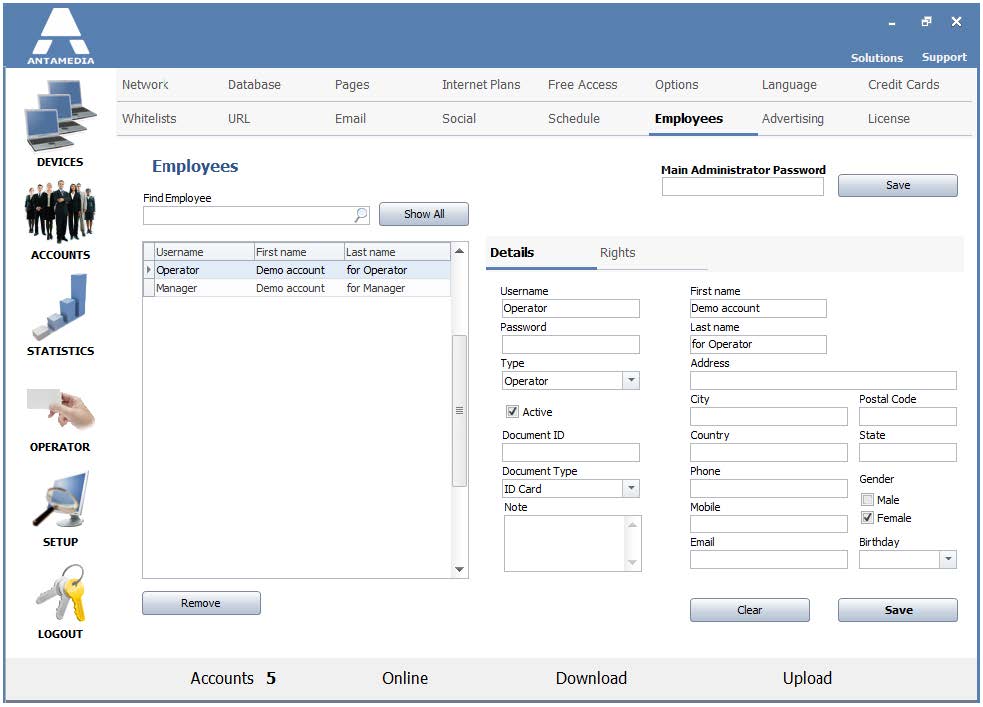Click the Find Employee magnifier icon
Image resolution: width=983 pixels, height=707 pixels.
click(x=361, y=215)
